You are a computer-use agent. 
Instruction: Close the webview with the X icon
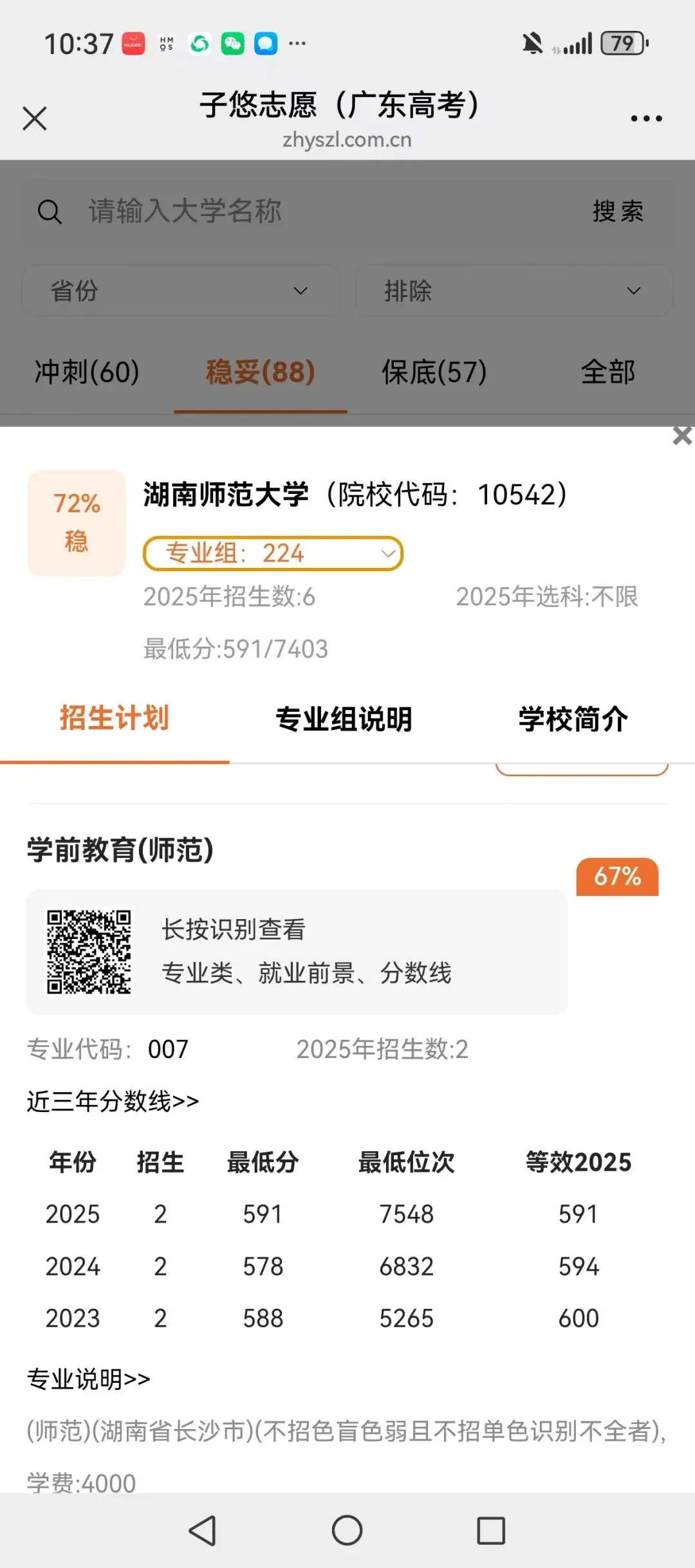pos(35,118)
